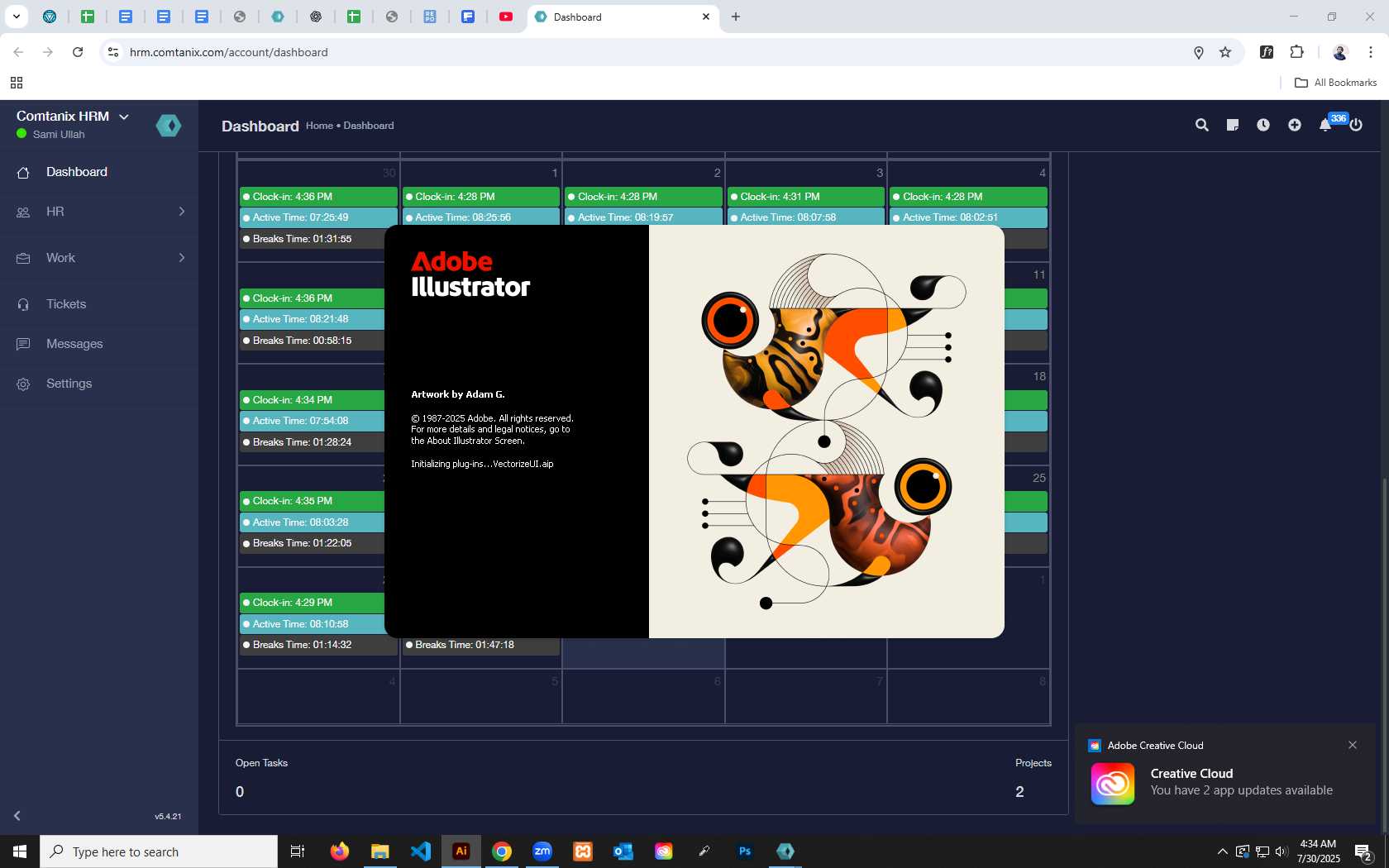Click the browser back button
Screen dimensions: 1389x868
(x=18, y=52)
